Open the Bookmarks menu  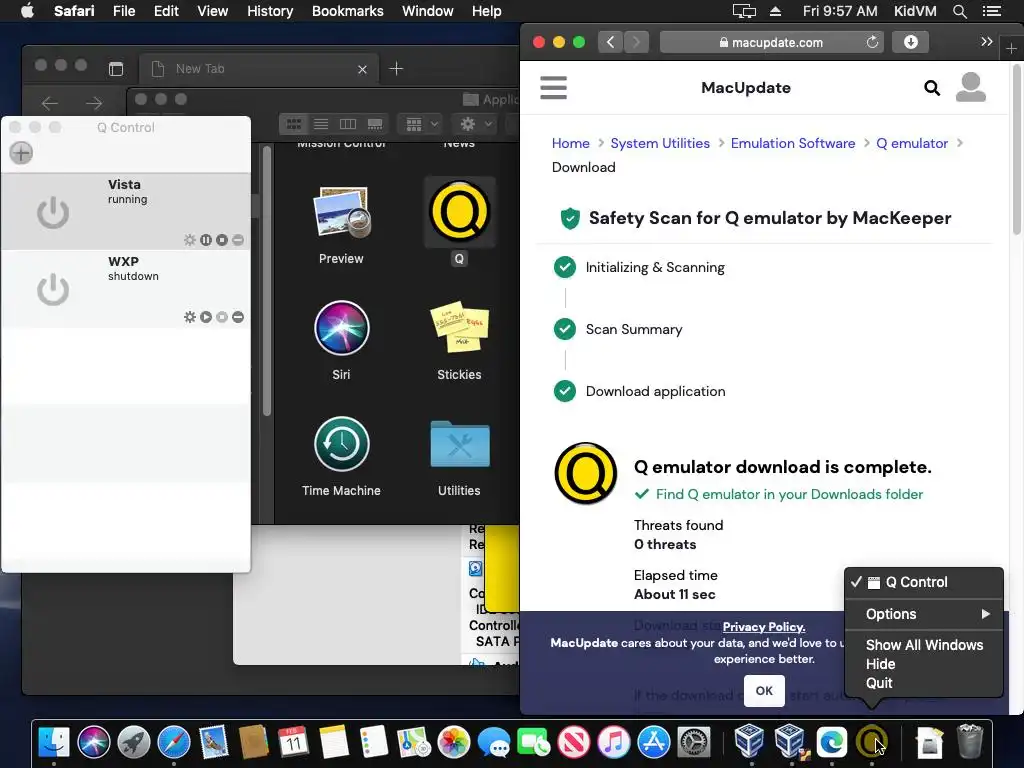point(347,11)
